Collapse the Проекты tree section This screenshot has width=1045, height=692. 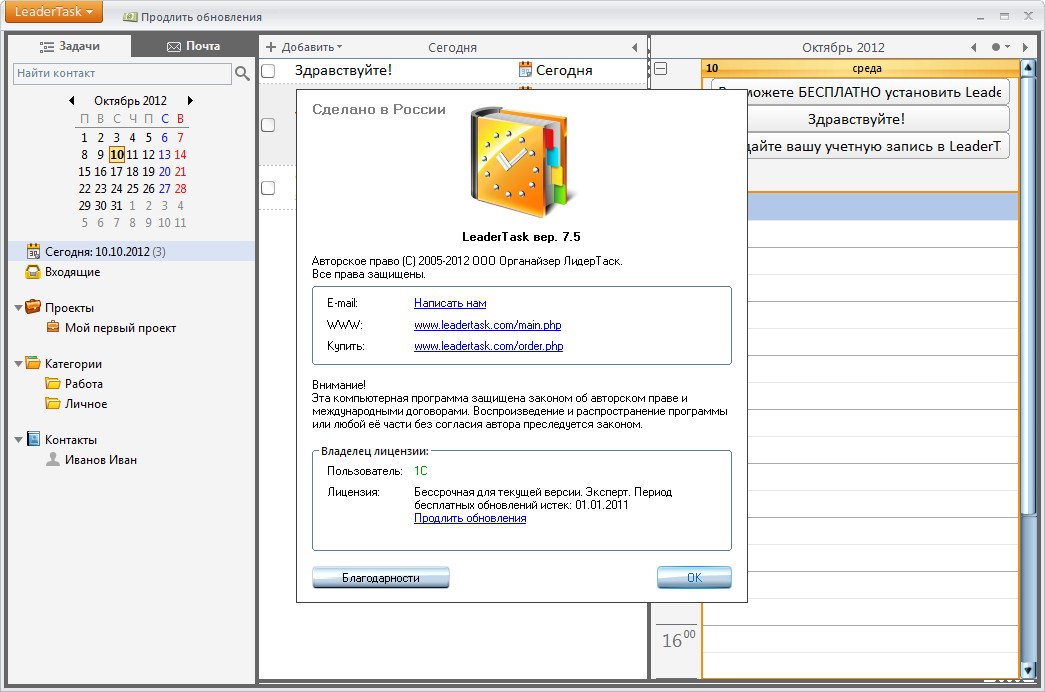[19, 308]
